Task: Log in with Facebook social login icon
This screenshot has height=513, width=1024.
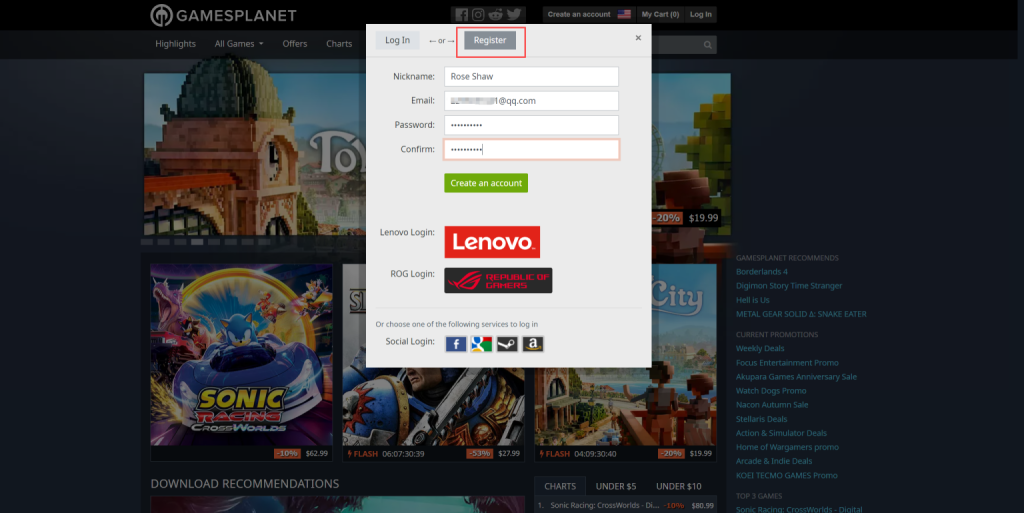Action: coord(455,343)
